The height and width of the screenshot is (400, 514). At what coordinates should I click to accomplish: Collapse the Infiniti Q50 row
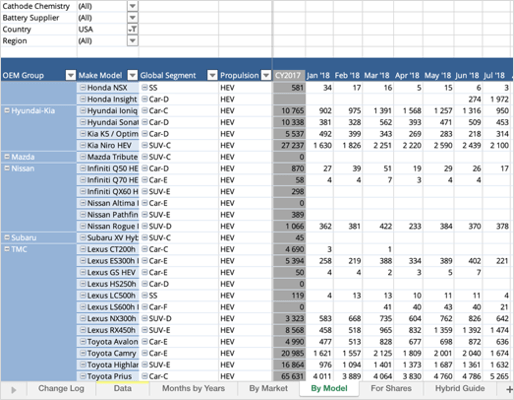click(x=83, y=168)
